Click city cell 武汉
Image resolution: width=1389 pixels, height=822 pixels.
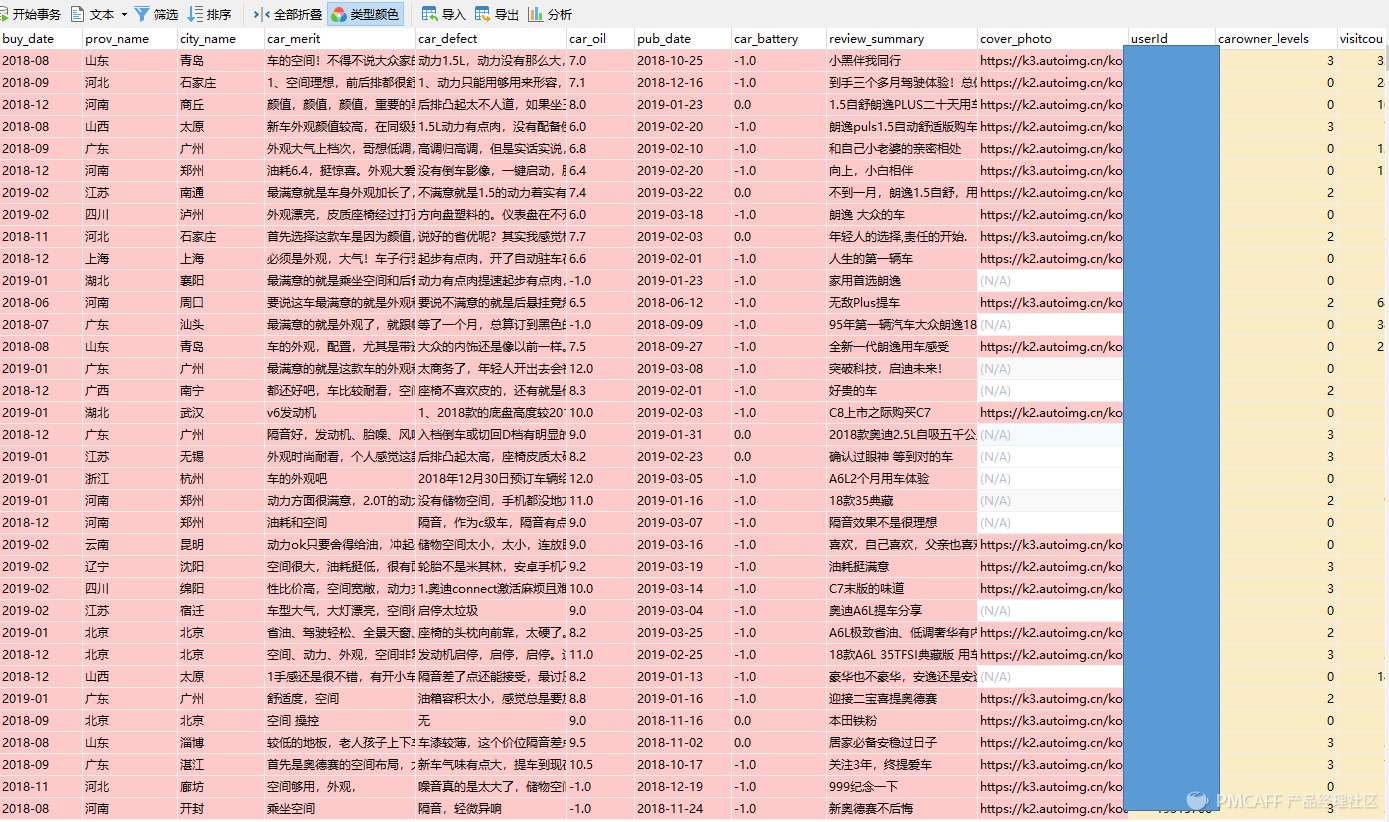tap(221, 413)
